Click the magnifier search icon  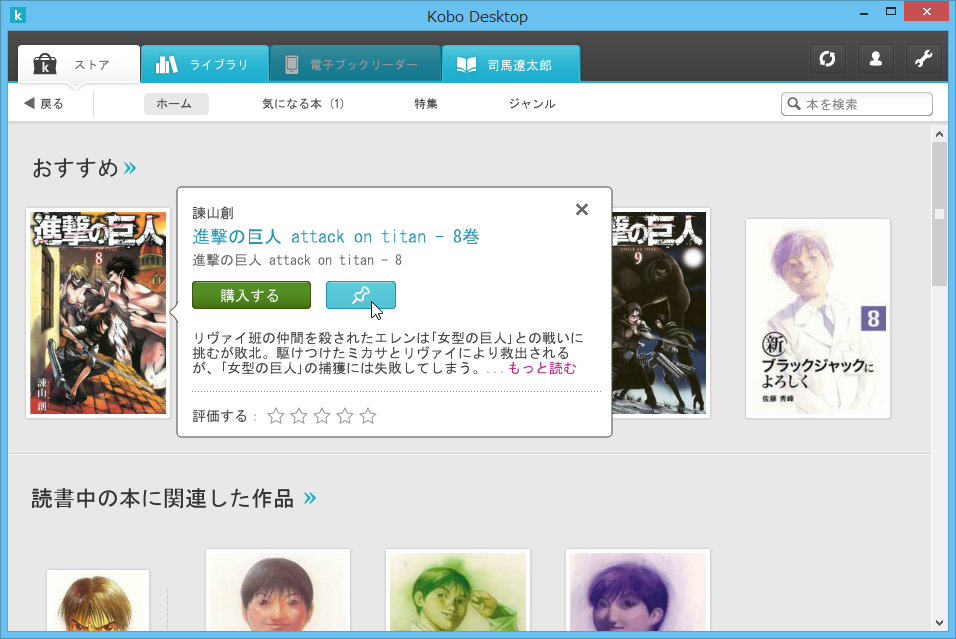point(794,104)
